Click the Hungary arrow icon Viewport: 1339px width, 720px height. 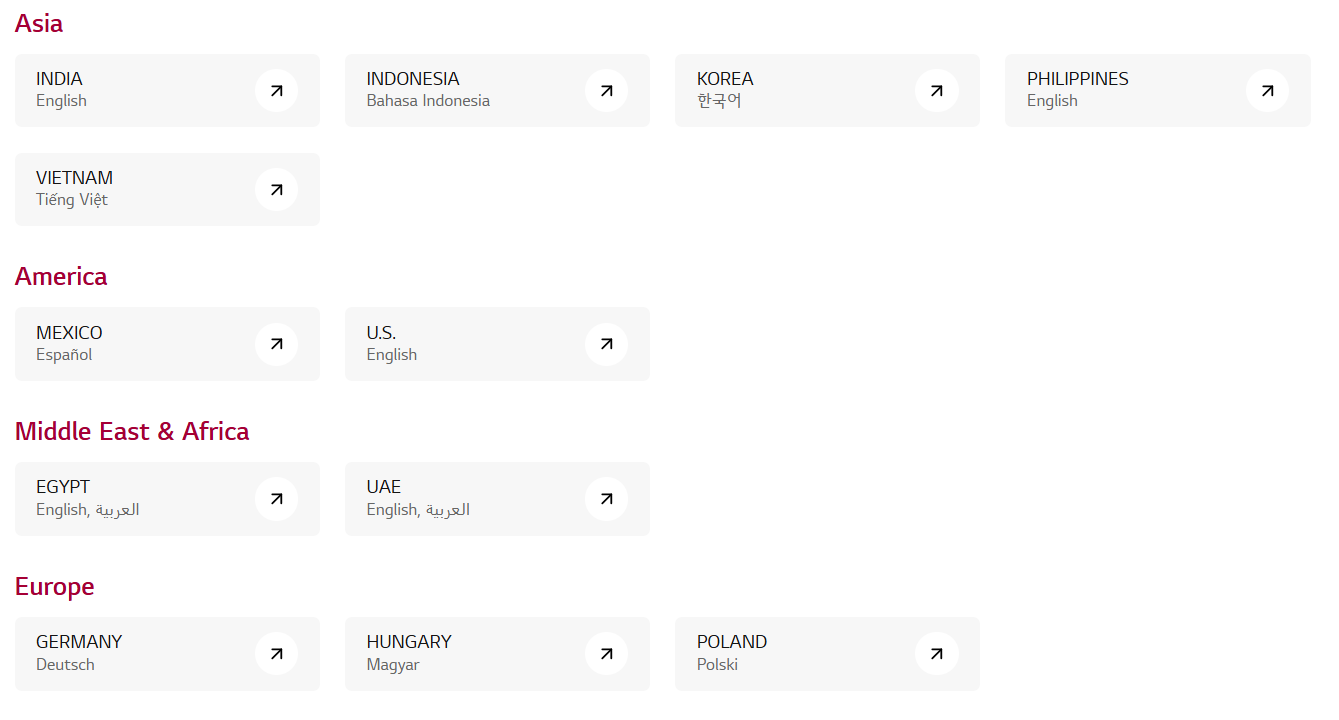point(606,654)
